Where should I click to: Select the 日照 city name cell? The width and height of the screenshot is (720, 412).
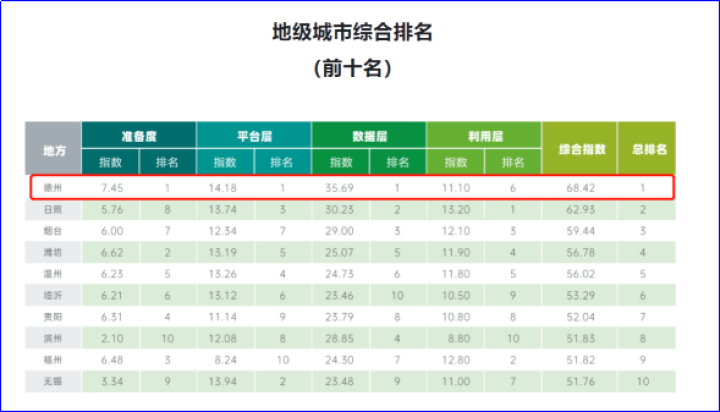(x=53, y=209)
